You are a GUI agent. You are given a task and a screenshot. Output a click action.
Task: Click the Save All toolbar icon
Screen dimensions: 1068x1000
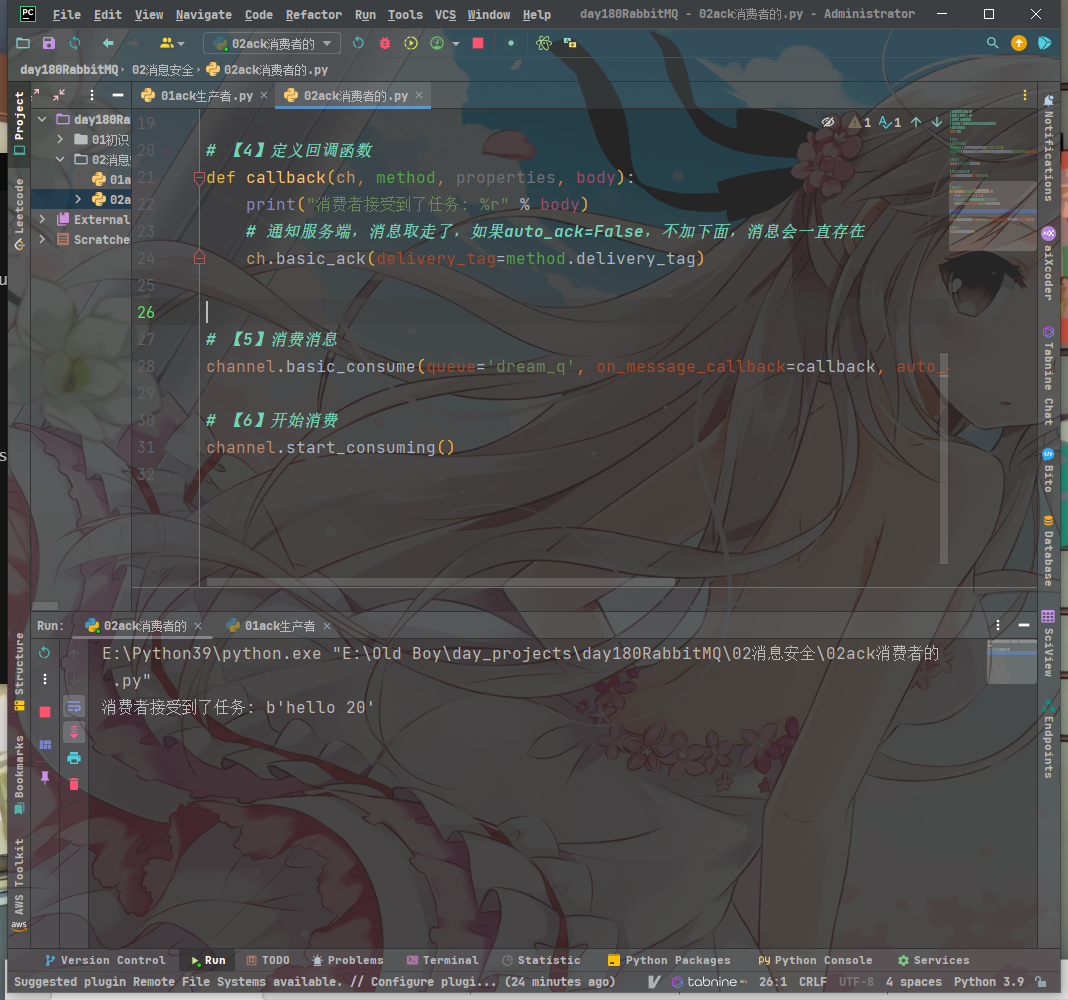tap(48, 44)
